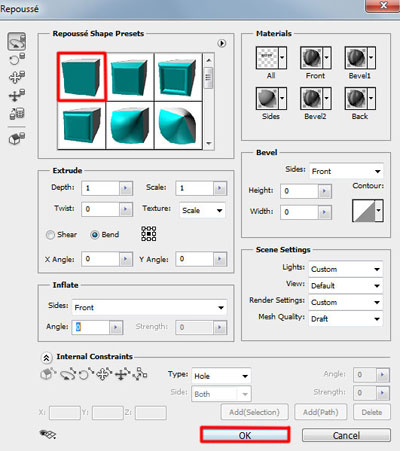Open the Back material picker
The image size is (400, 451).
360,98
